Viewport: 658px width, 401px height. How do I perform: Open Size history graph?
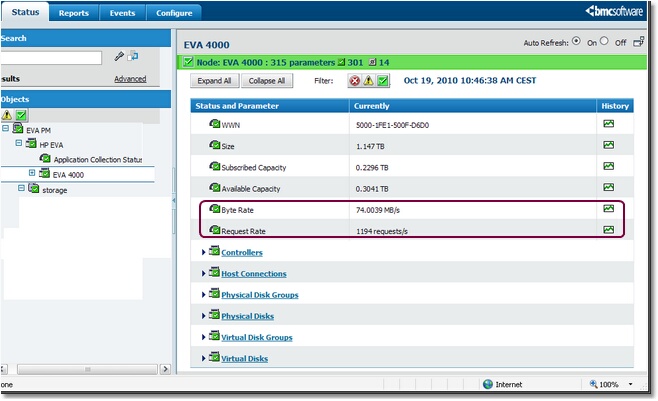[608, 145]
